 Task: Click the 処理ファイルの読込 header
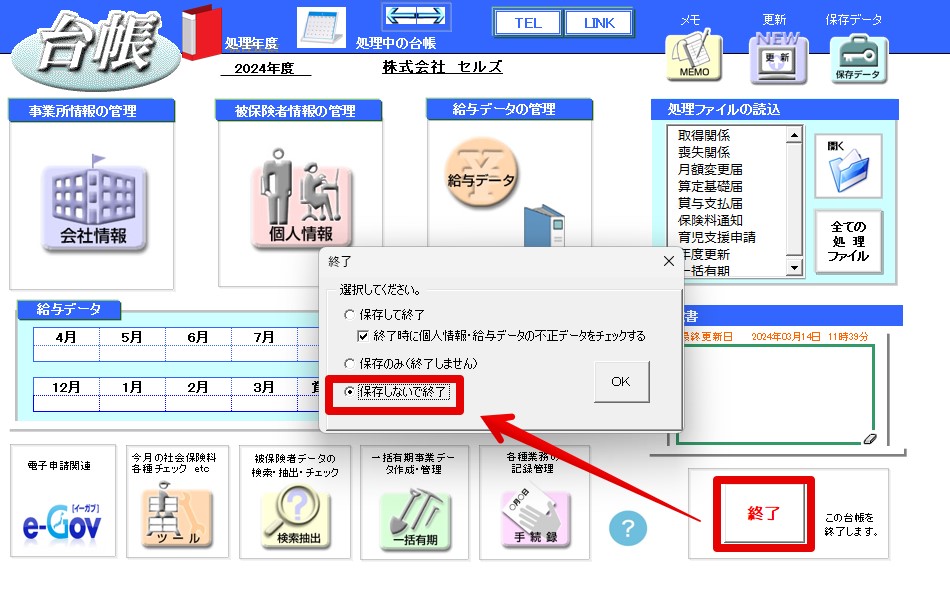[x=774, y=109]
